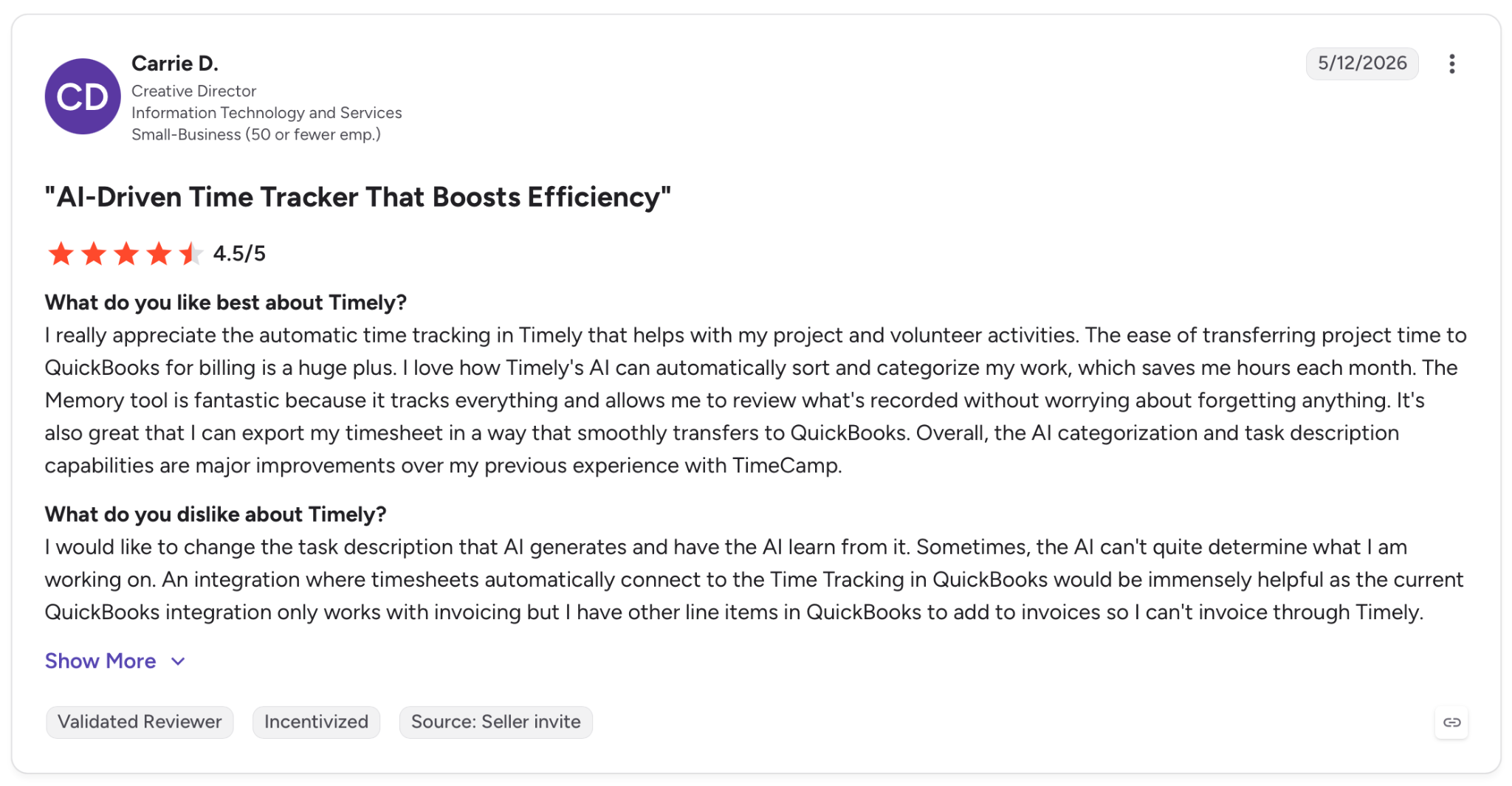Click the review title about AI-Driven Time Tracker

pos(358,198)
